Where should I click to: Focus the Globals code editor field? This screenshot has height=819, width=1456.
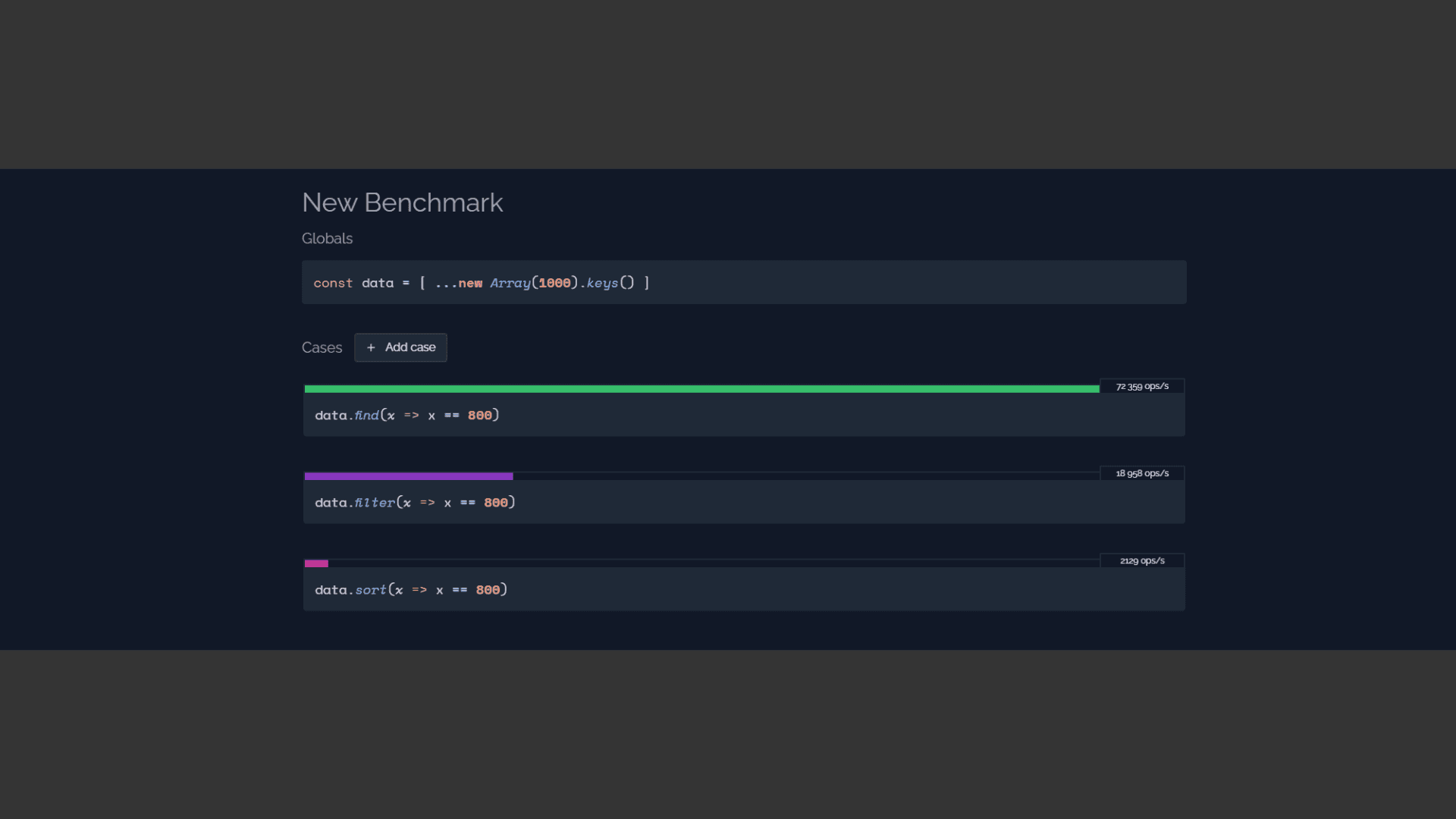coord(910,283)
